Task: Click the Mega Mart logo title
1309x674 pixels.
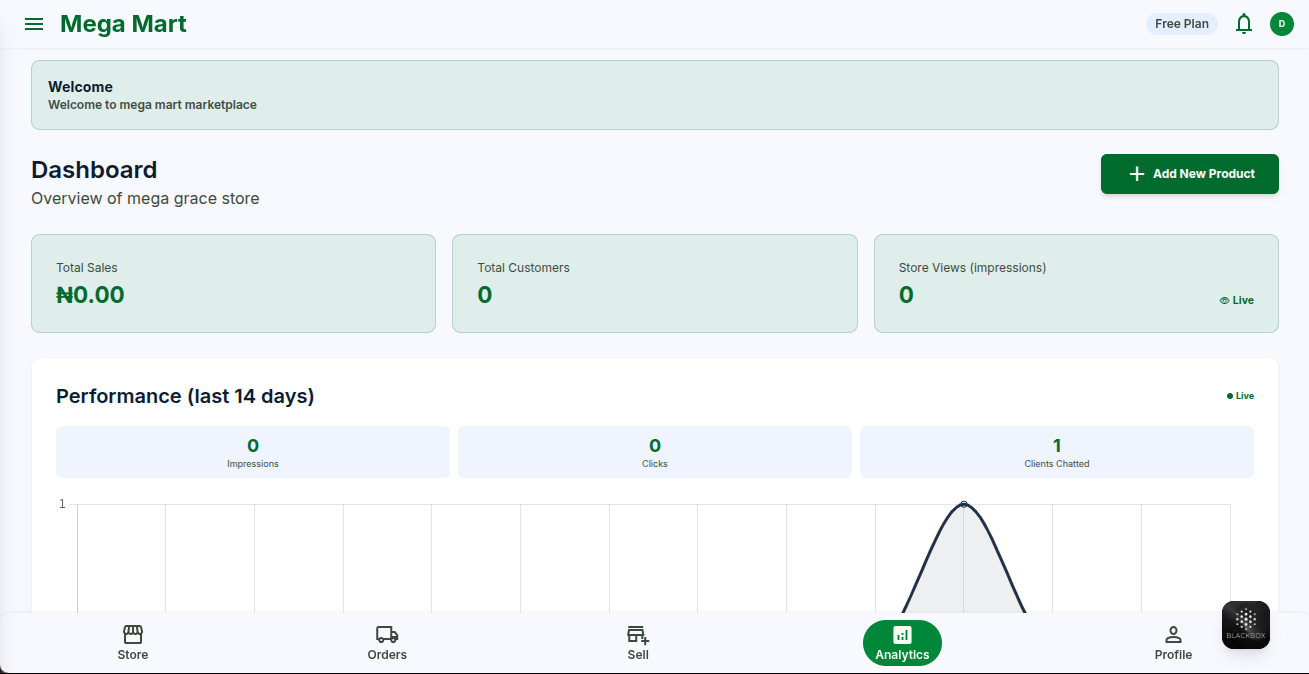Action: point(124,24)
